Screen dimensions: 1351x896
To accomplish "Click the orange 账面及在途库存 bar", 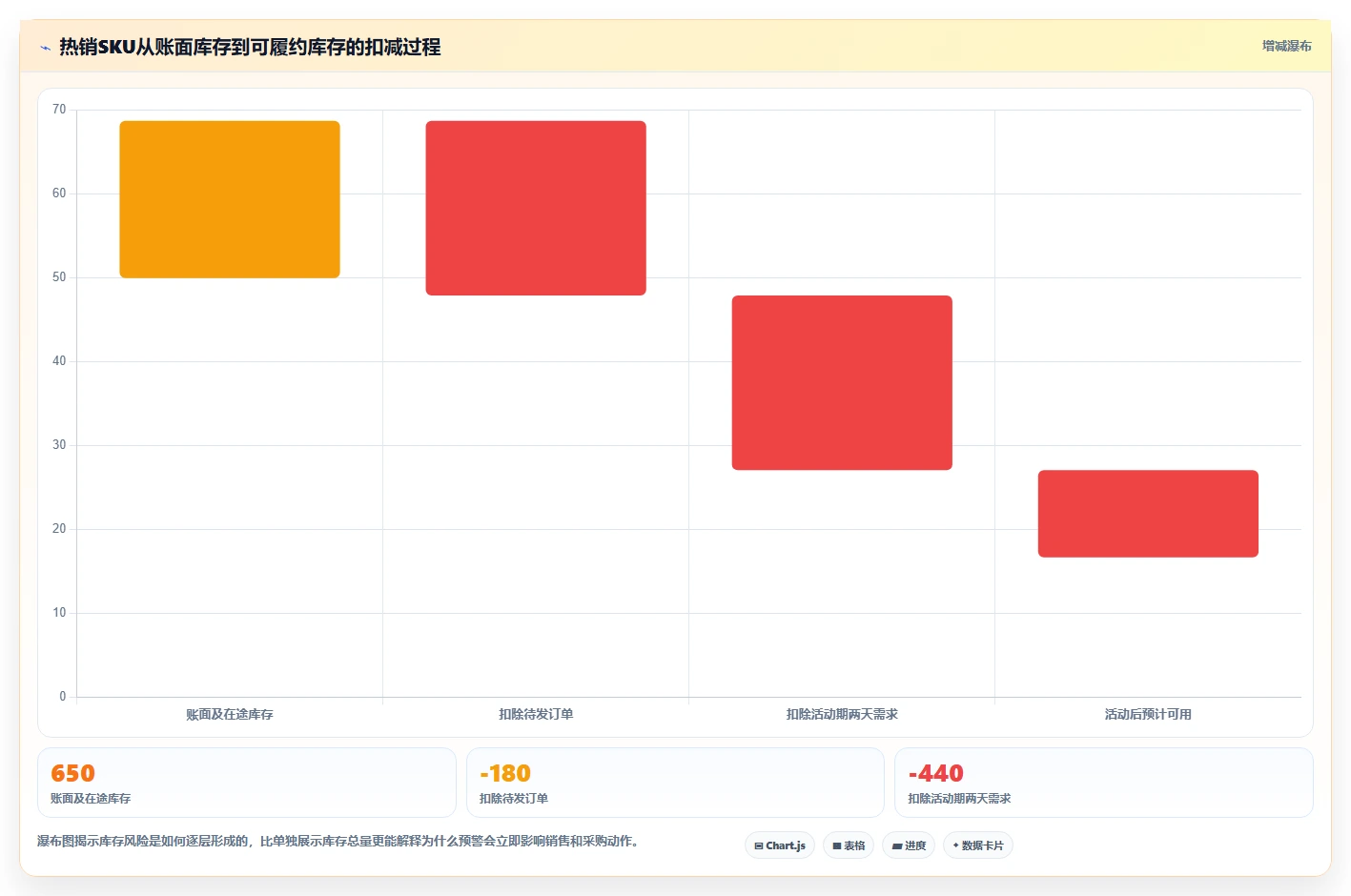I will point(230,199).
